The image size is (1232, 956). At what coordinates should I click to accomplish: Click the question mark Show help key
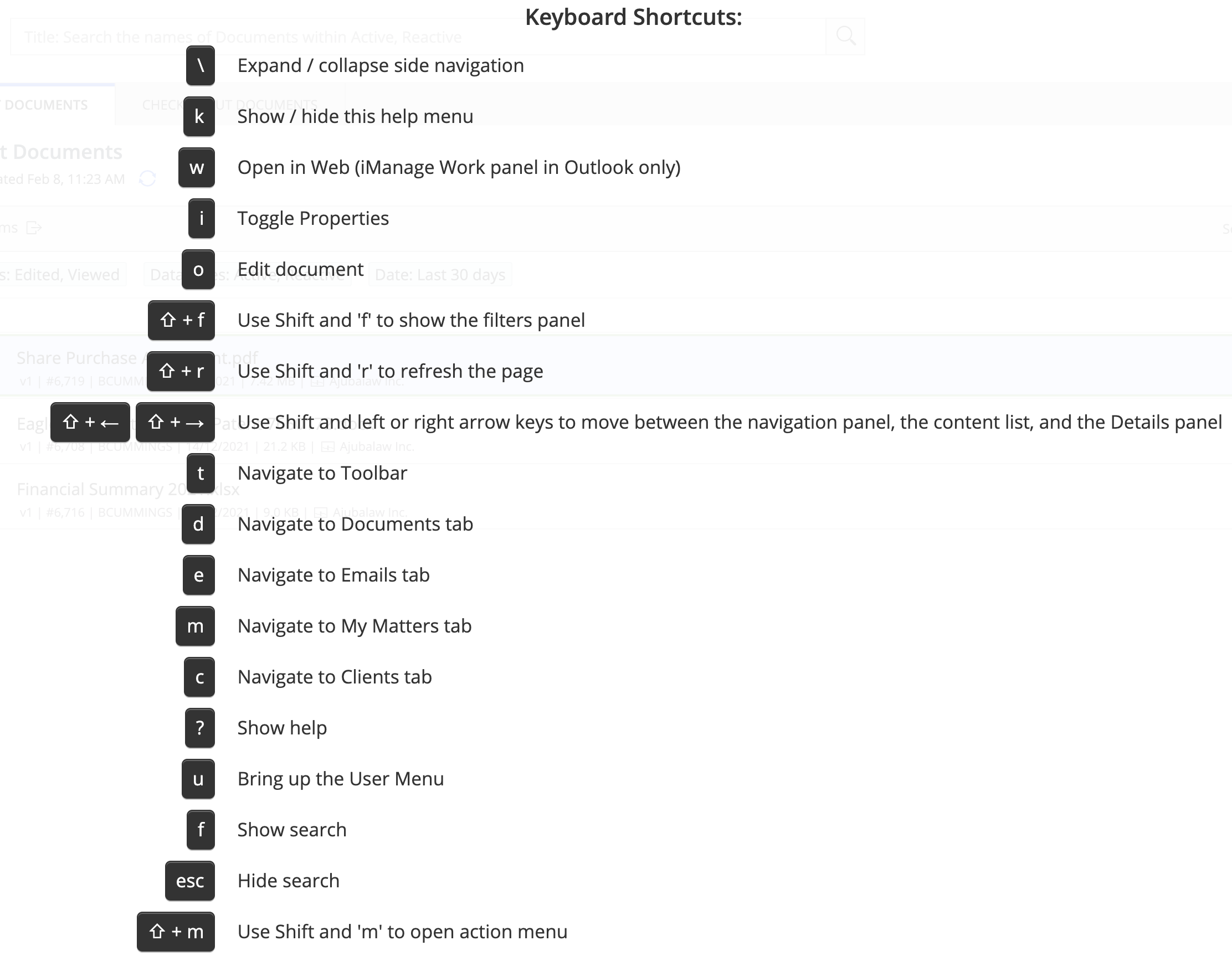tap(199, 728)
